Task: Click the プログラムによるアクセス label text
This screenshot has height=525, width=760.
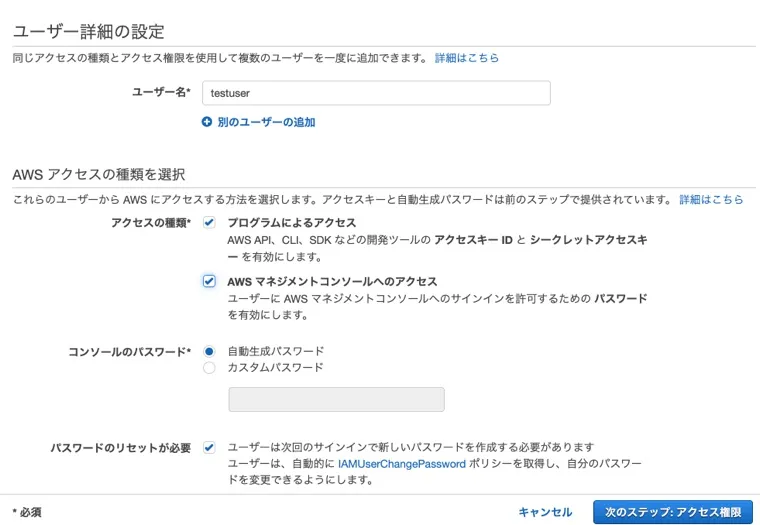Action: tap(291, 222)
